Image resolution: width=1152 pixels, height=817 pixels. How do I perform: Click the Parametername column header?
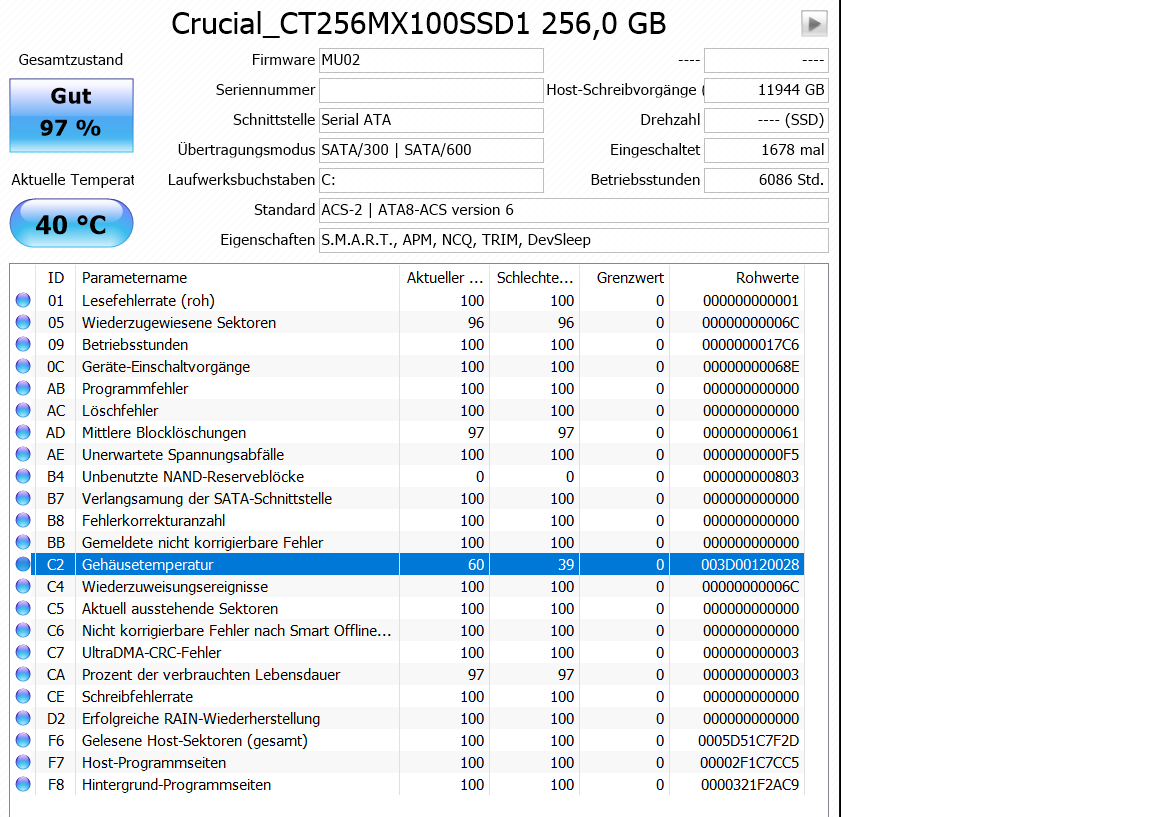click(237, 278)
